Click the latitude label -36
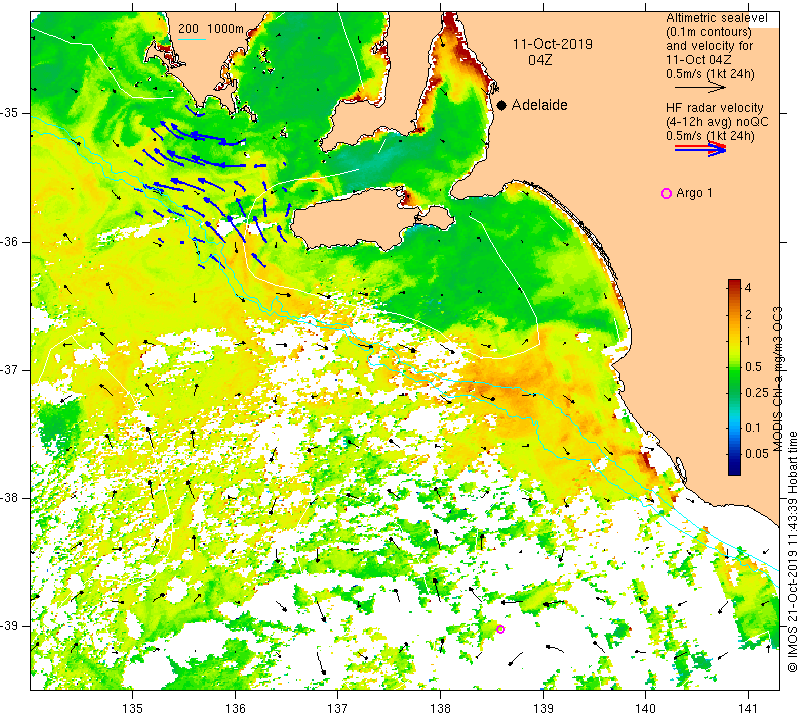 9,241
